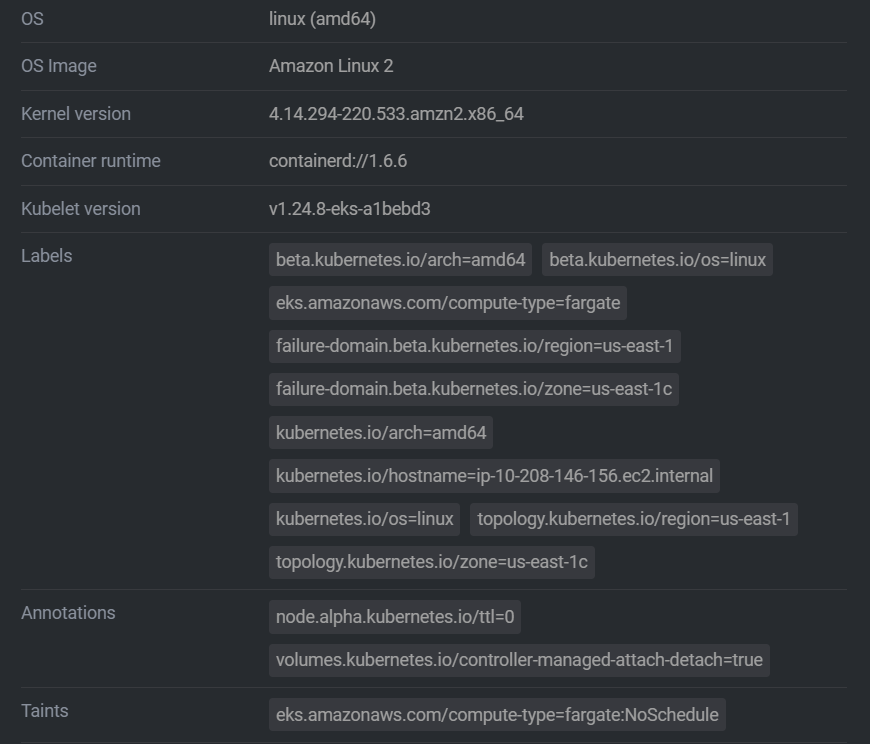Click the kubernetes.io/os=linux label chip

363,519
